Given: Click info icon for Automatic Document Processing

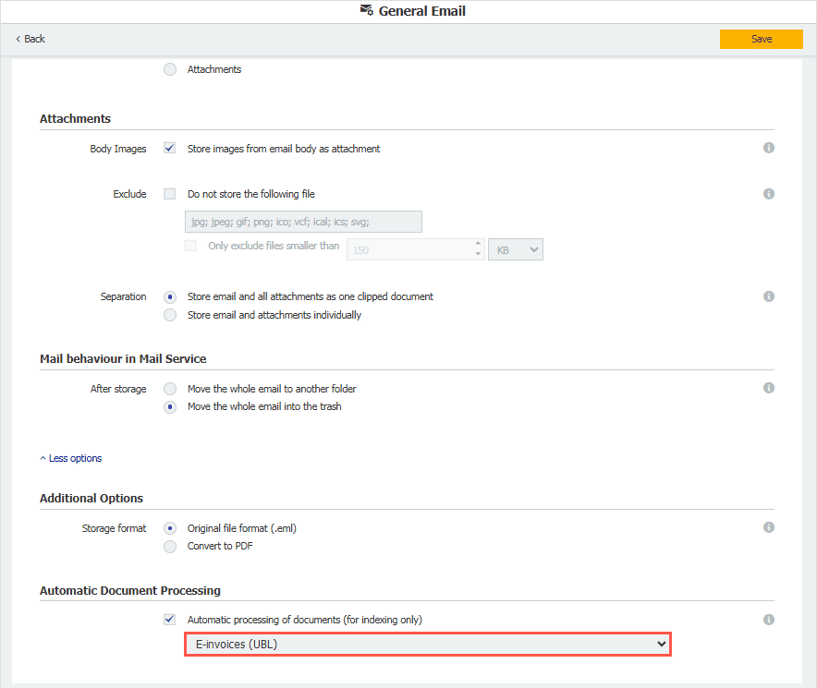Looking at the screenshot, I should [769, 620].
